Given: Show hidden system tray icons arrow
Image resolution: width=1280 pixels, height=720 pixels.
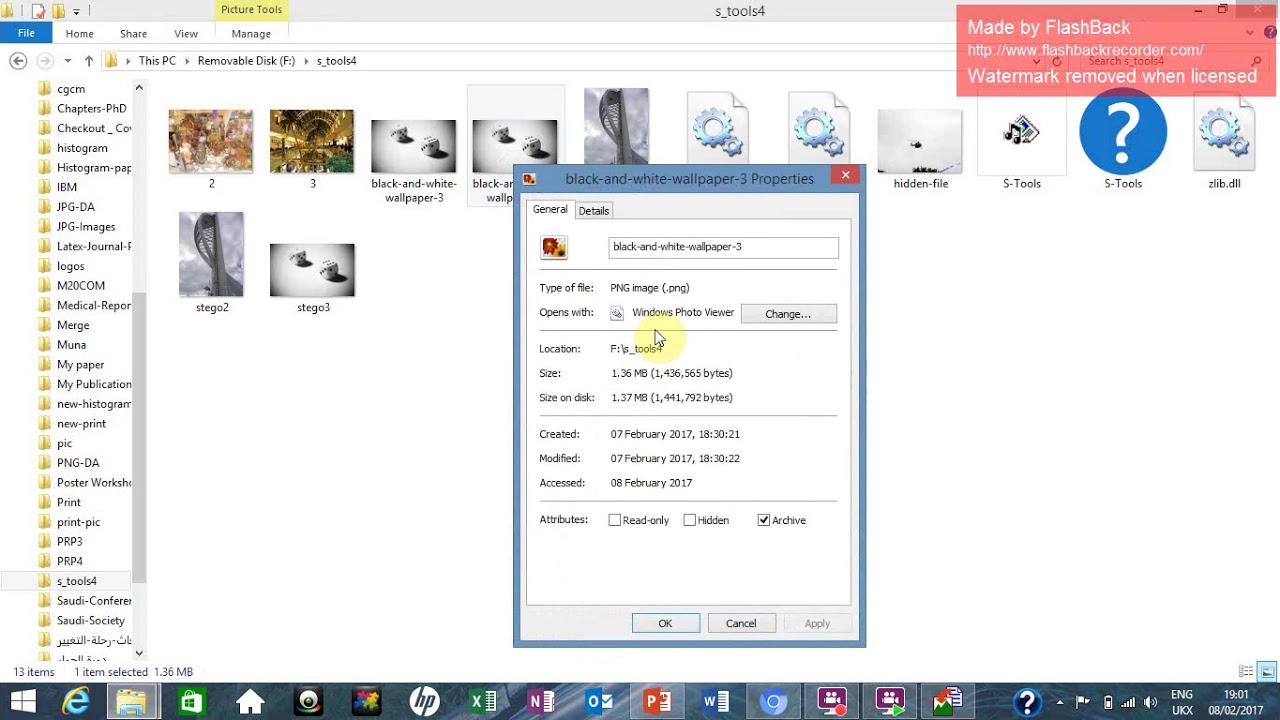Looking at the screenshot, I should tap(1061, 702).
